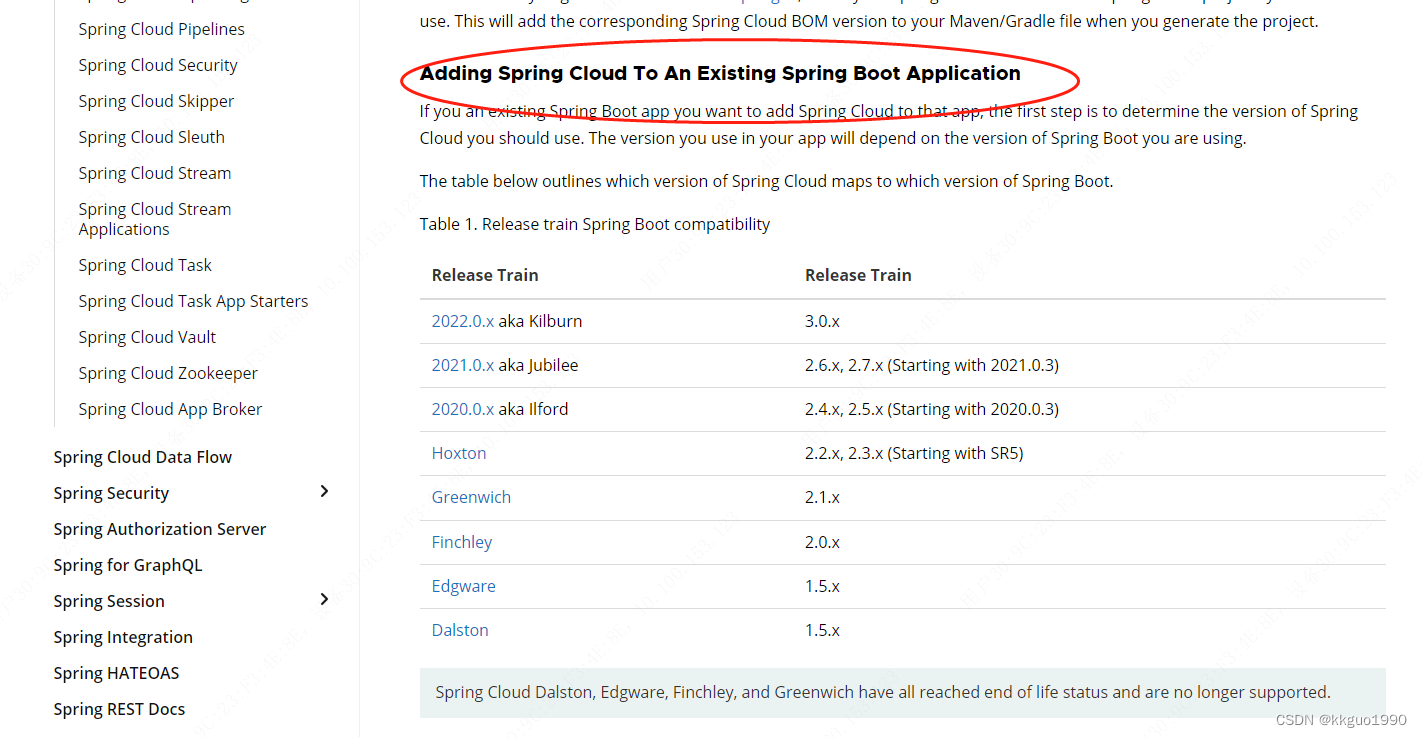Viewport: 1422px width, 737px height.
Task: Open the 2022.0.x release train link
Action: point(462,320)
